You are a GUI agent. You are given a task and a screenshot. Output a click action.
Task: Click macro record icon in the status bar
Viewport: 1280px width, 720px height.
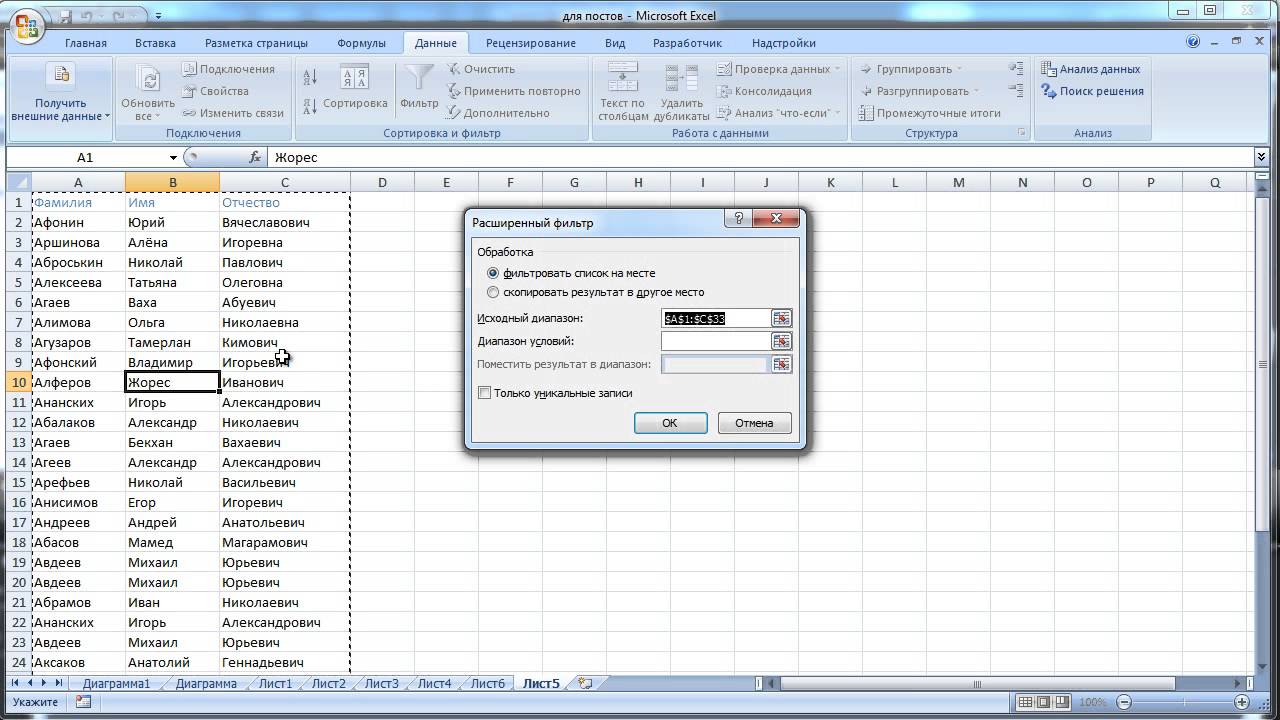pyautogui.click(x=83, y=702)
